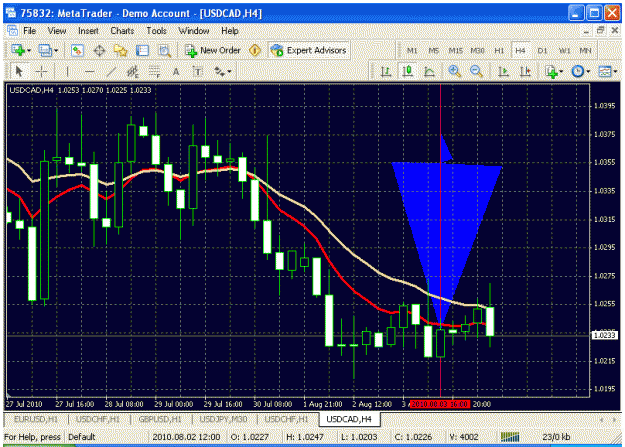625x447 pixels.
Task: Switch to D1 timeframe
Action: coord(542,51)
